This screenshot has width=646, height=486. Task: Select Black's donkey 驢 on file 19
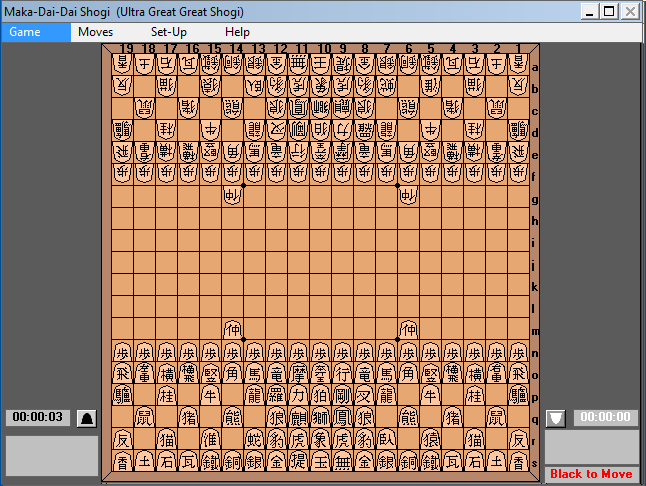(122, 395)
